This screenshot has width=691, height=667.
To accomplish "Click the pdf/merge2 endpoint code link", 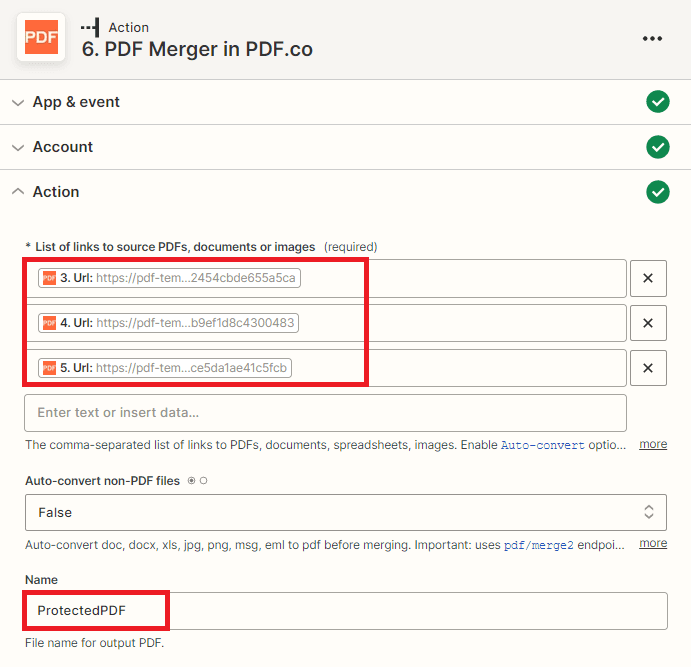I will tap(539, 545).
